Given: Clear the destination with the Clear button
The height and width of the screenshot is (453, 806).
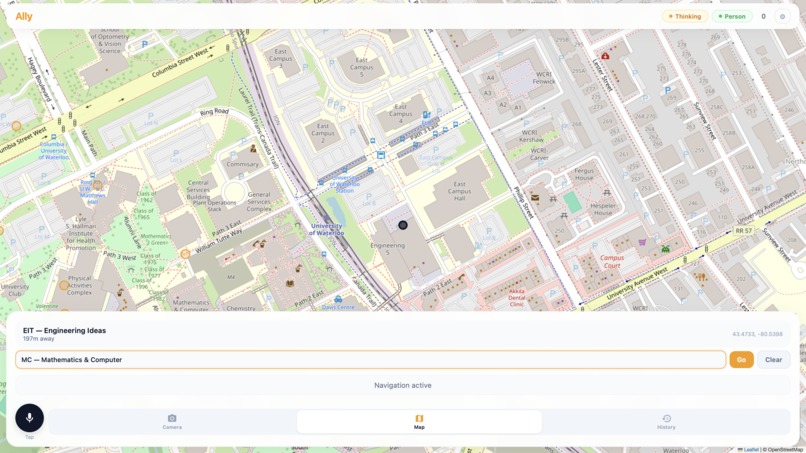Looking at the screenshot, I should 773,359.
